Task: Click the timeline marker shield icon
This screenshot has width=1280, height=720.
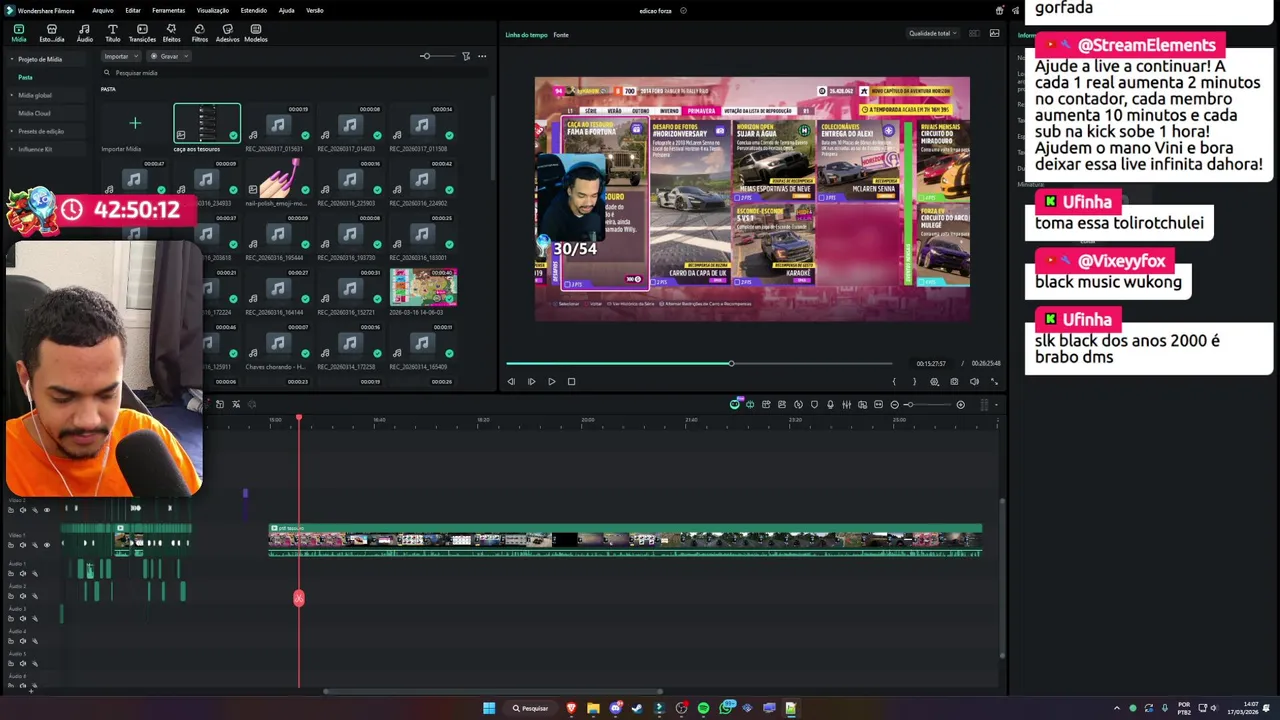Action: [x=814, y=405]
